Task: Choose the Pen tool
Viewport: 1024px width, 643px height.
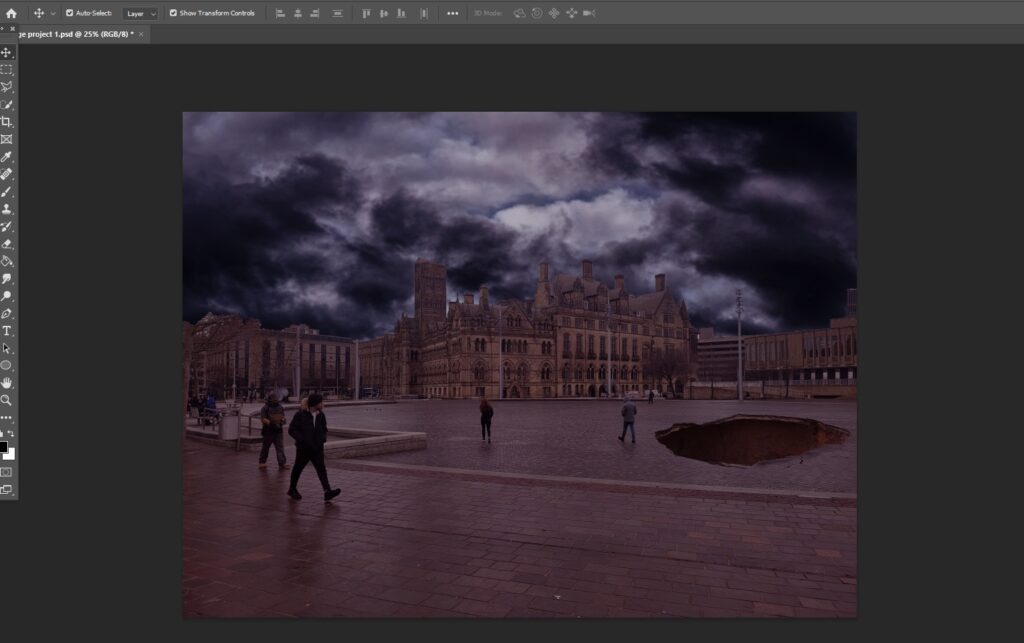Action: tap(6, 313)
